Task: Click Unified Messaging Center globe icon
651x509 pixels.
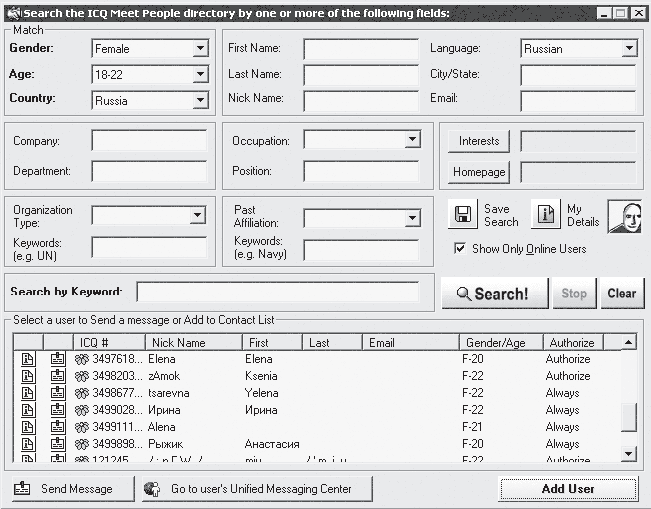Action: [152, 489]
